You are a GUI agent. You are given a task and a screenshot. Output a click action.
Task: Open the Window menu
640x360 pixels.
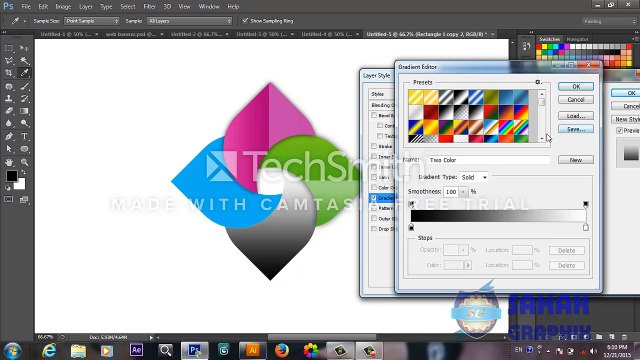tap(209, 7)
